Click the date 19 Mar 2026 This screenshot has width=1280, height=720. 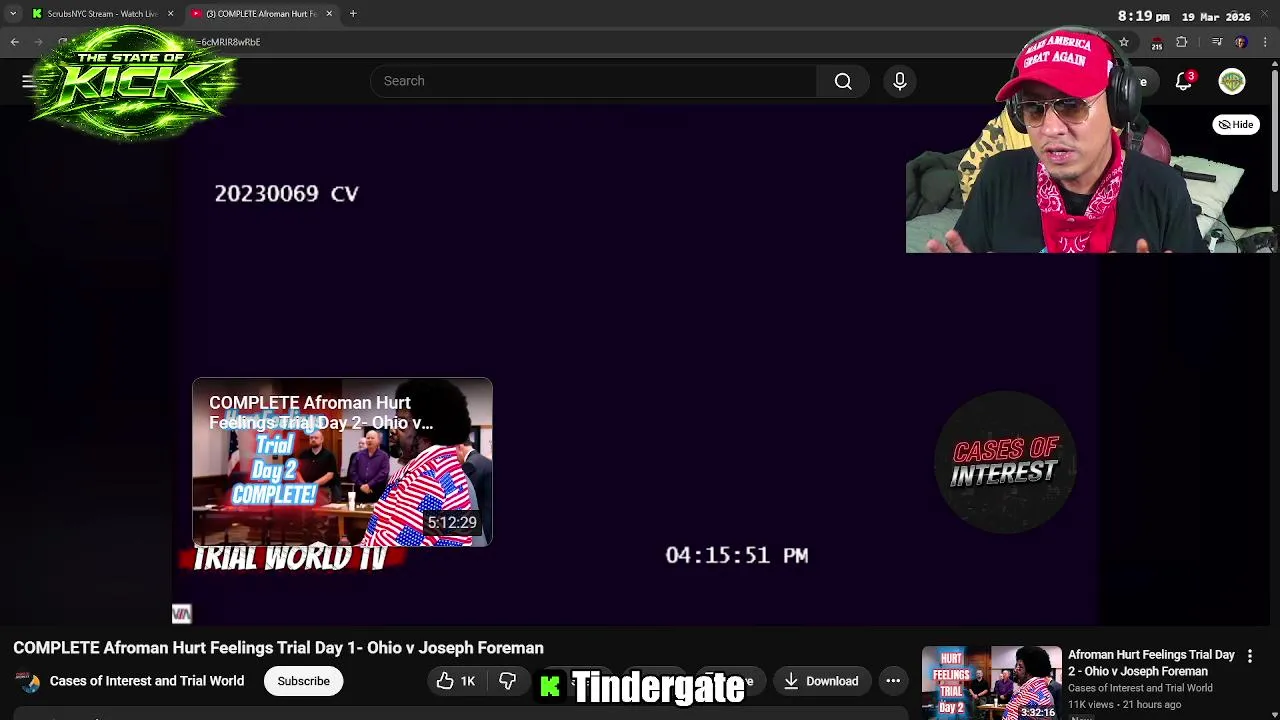(1215, 17)
